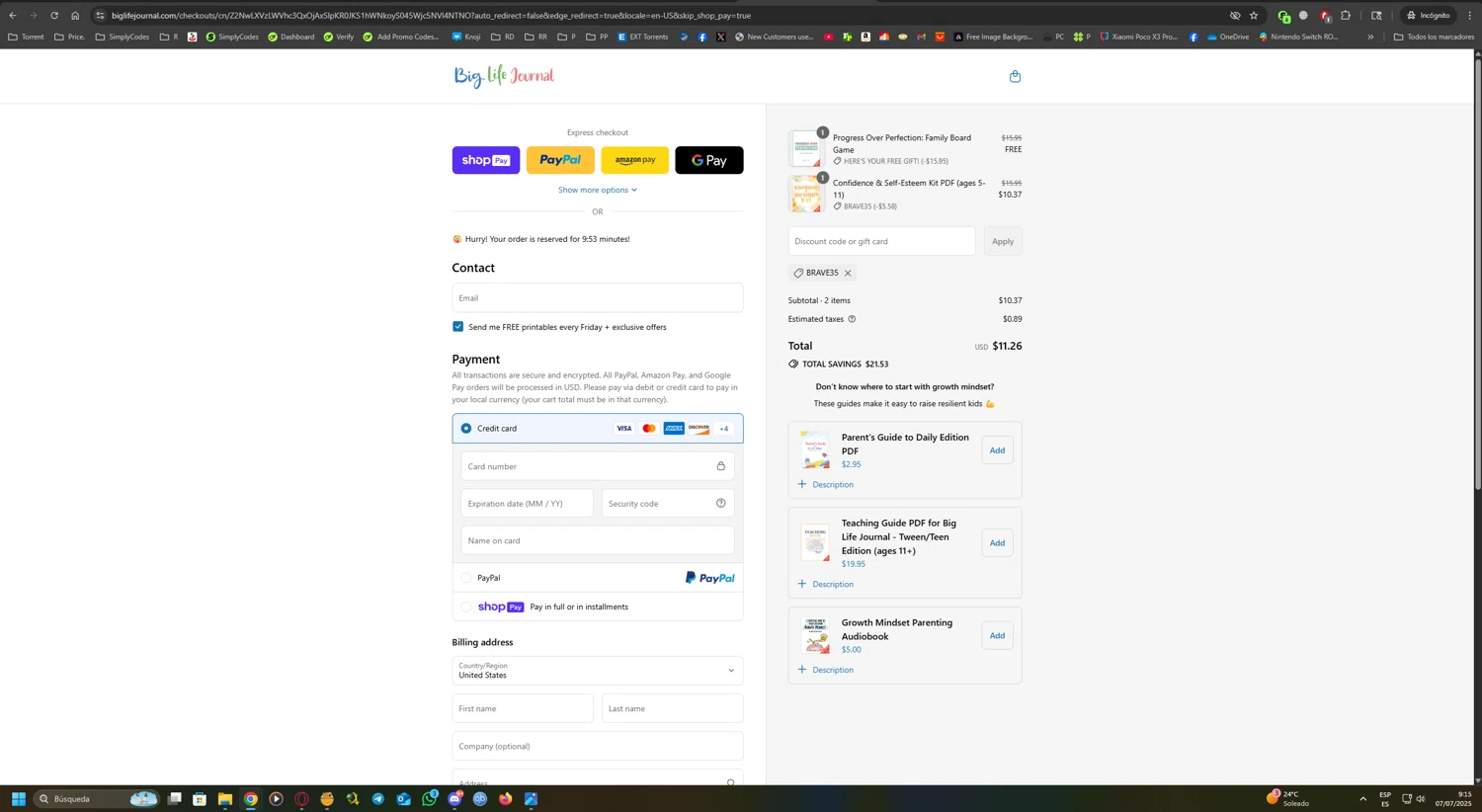Click Confidence & Self-Esteem Kit thumbnail
The height and width of the screenshot is (812, 1482).
coord(806,194)
